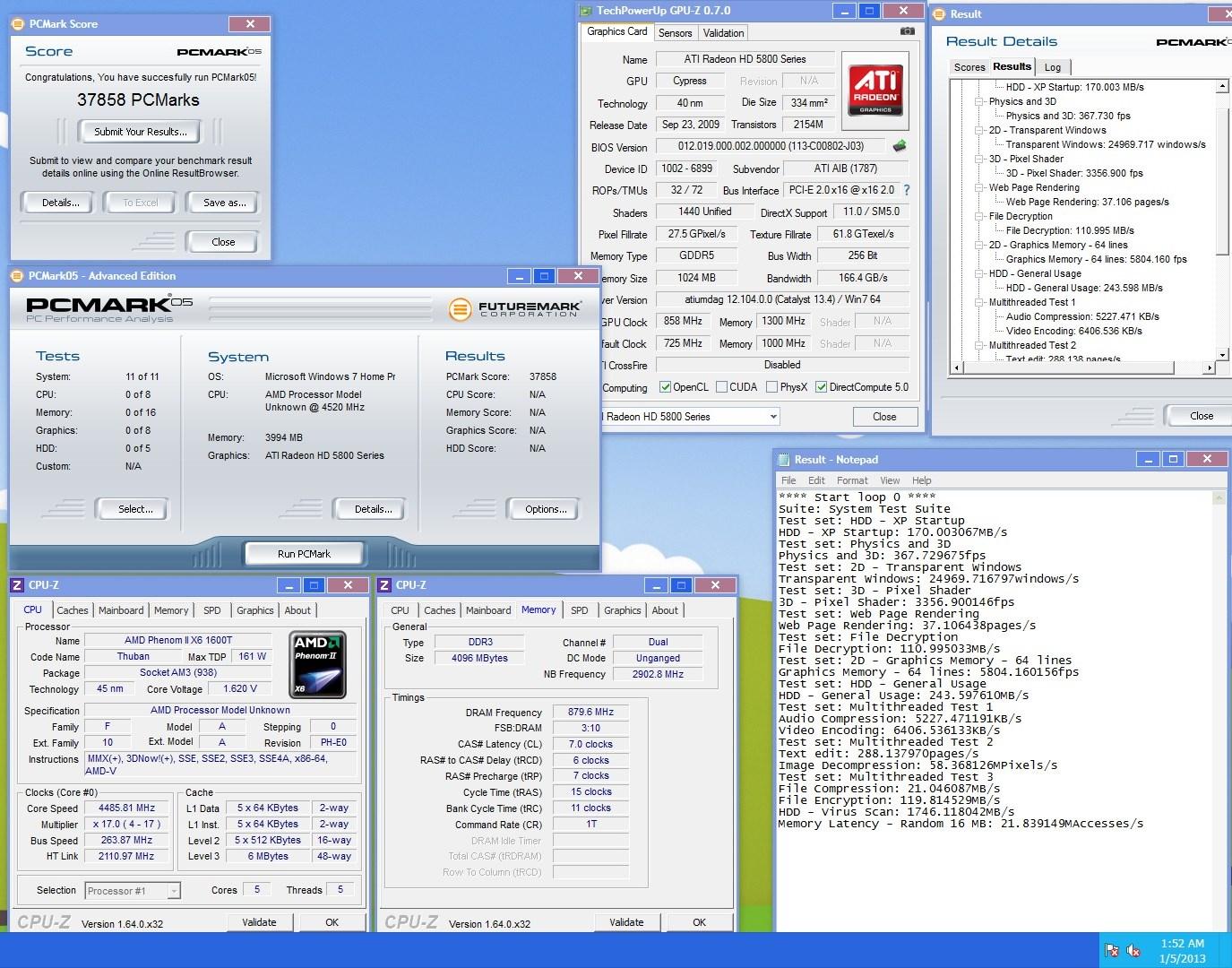Screen dimensions: 1232x968
Task: Open the Radeon HD 5800 Series GPU dropdown
Action: 773,417
